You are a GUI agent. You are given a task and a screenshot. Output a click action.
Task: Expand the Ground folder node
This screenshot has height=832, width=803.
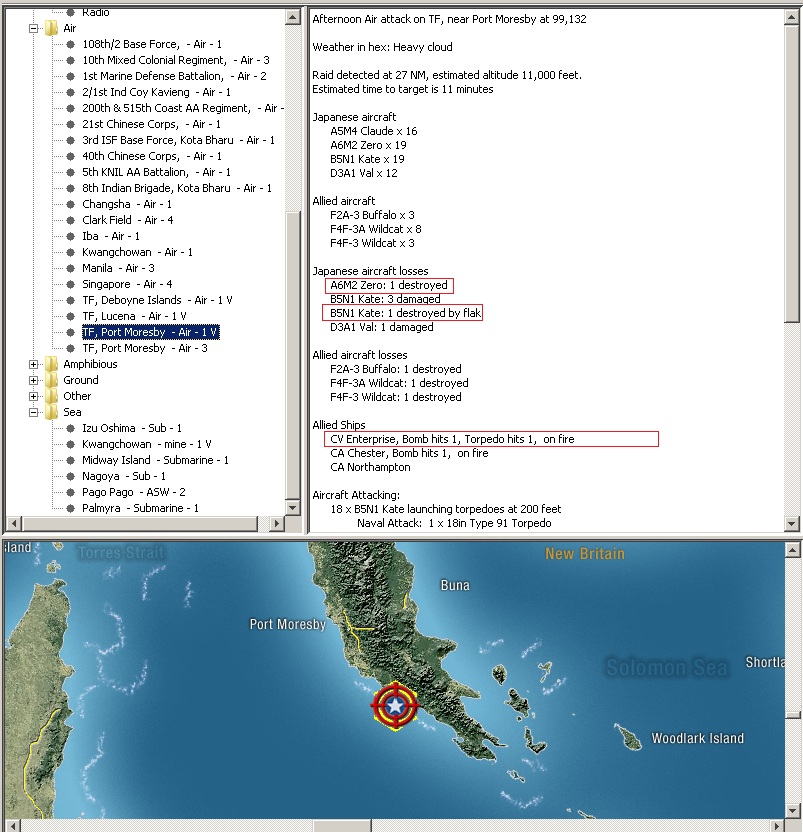tap(33, 380)
